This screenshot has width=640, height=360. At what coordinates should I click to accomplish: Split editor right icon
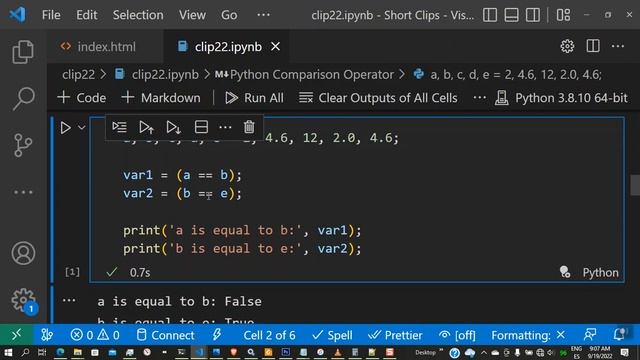tap(593, 46)
